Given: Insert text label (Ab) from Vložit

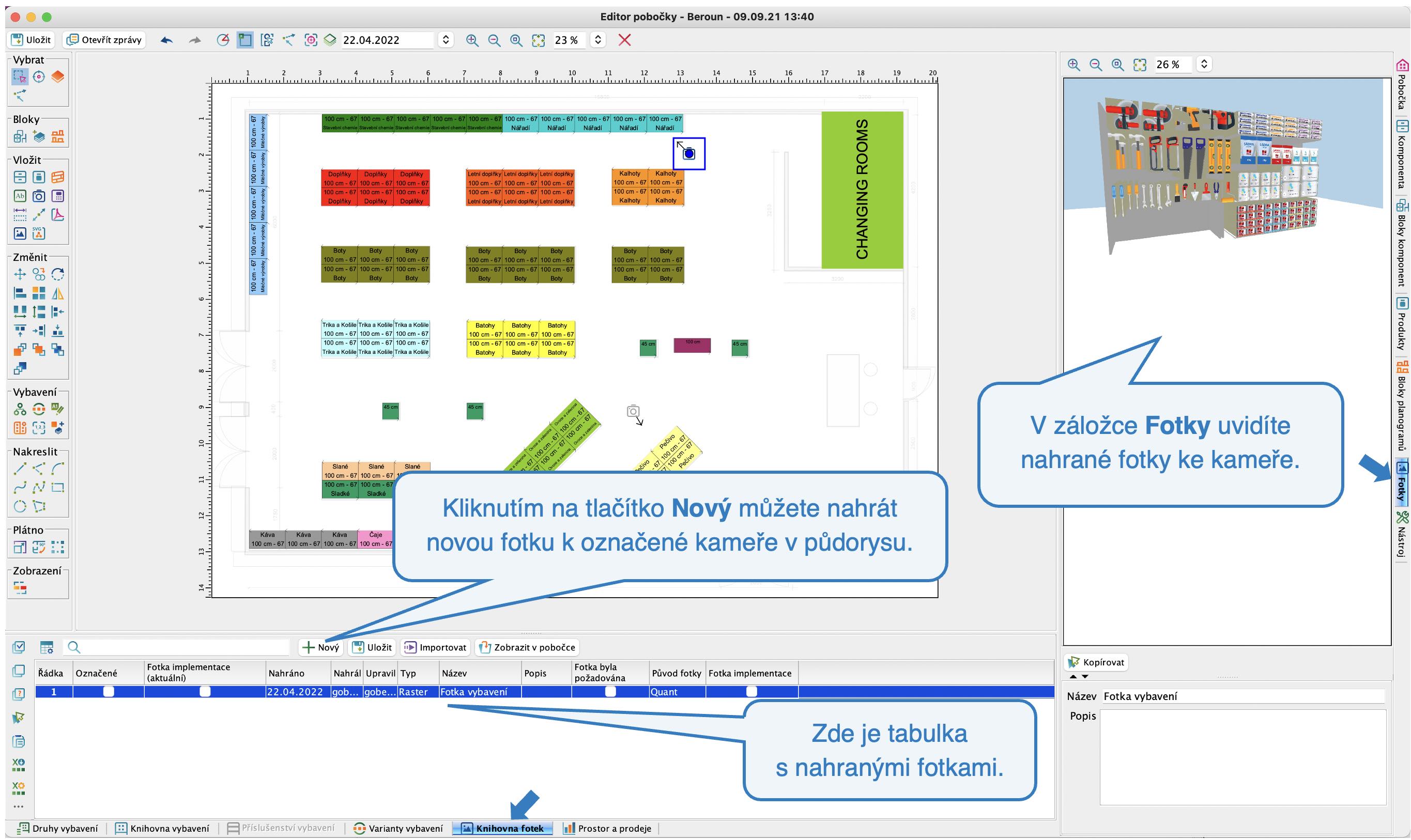Looking at the screenshot, I should click(20, 196).
